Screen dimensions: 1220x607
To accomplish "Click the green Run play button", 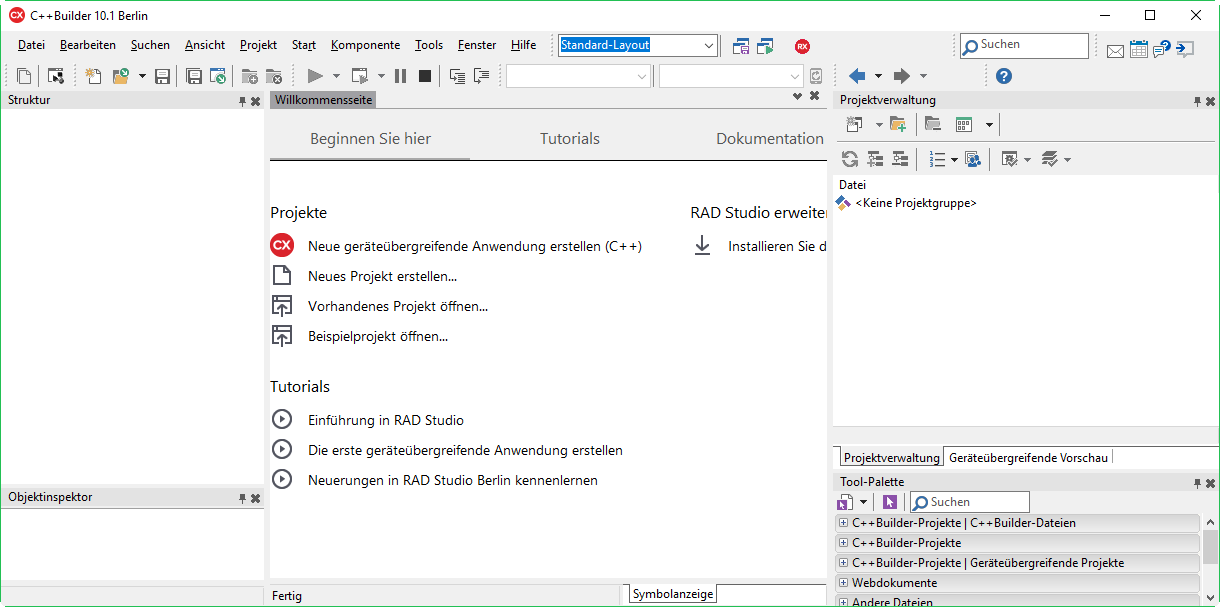I will coord(315,76).
